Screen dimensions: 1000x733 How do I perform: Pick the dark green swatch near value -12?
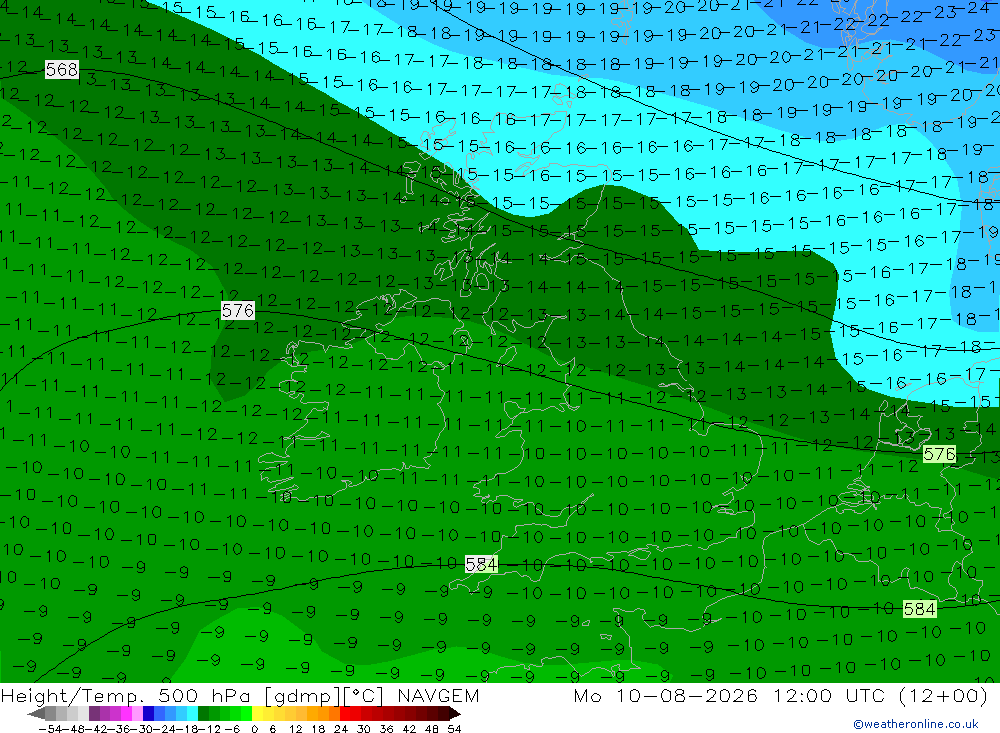[x=203, y=714]
